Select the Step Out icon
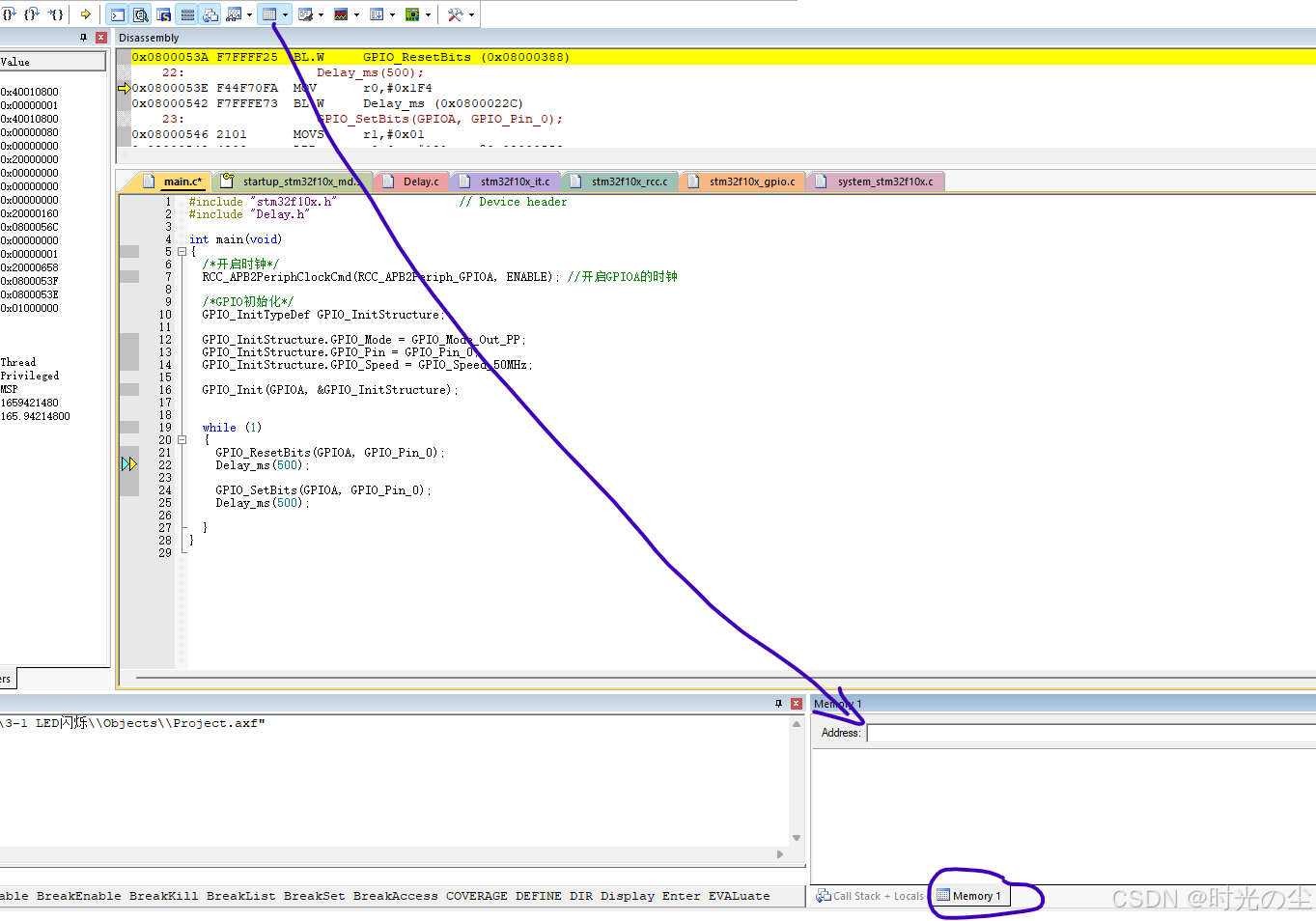 [56, 14]
